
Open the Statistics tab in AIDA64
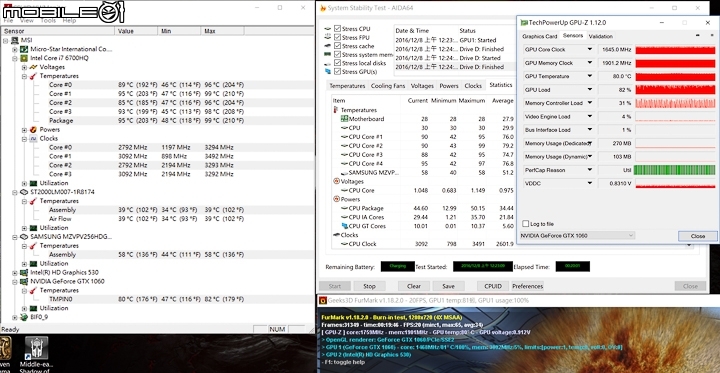click(501, 85)
